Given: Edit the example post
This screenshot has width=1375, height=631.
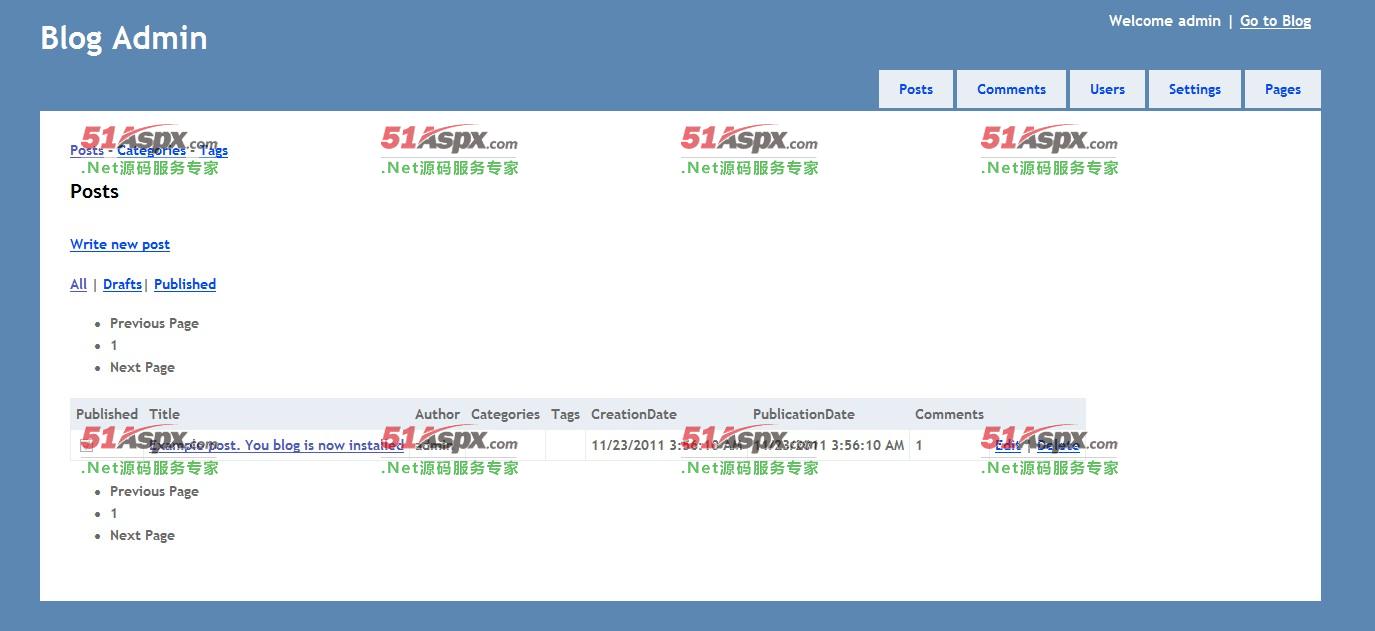Looking at the screenshot, I should coord(1008,445).
